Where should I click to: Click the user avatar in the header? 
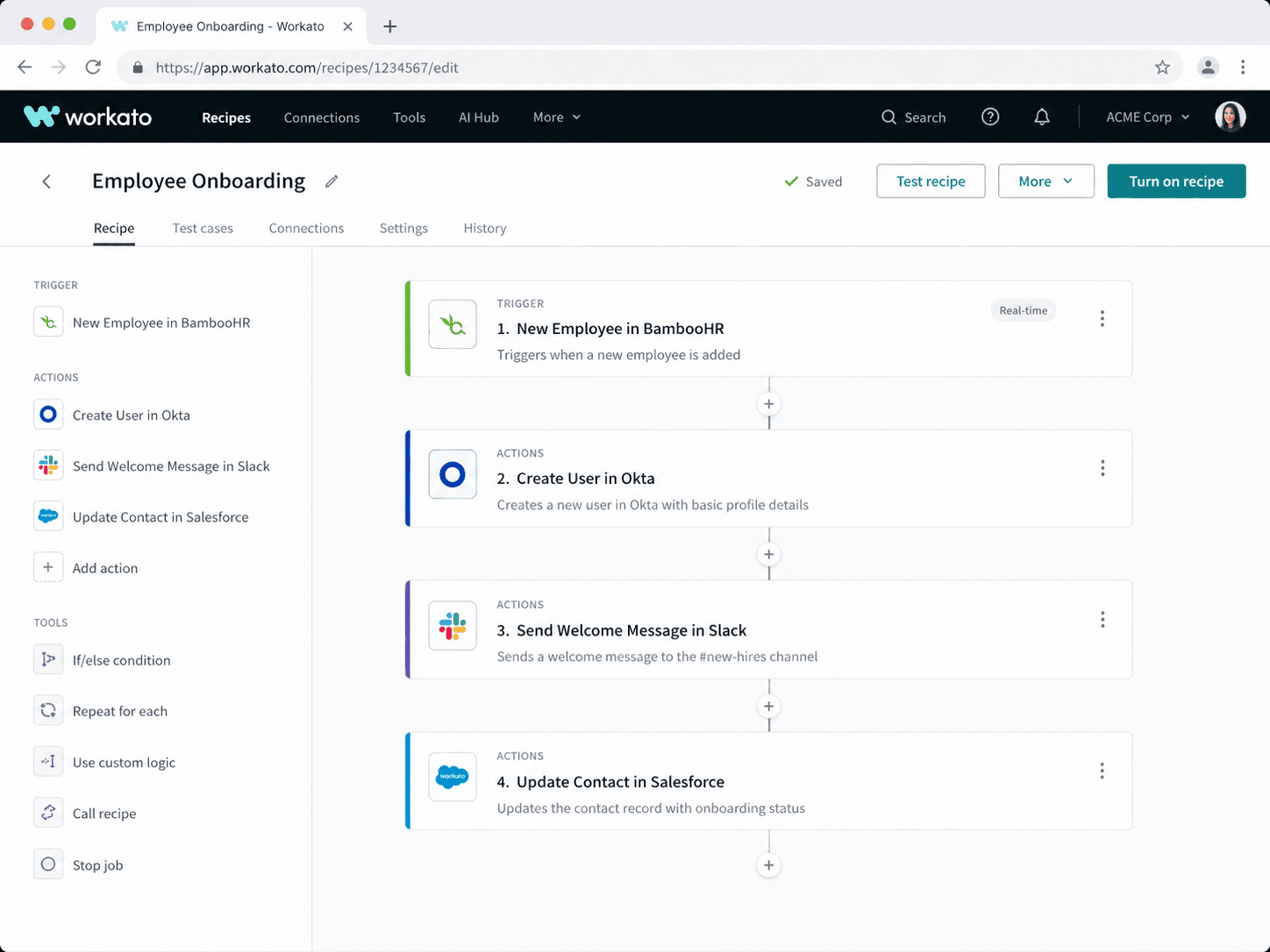[x=1231, y=117]
